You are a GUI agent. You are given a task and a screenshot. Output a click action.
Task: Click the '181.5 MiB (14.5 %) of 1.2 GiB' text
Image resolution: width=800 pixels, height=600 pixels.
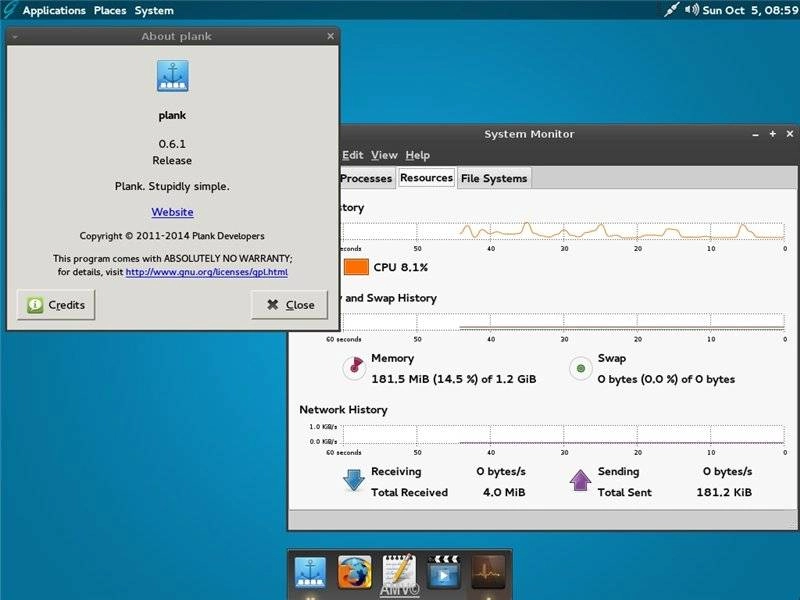(x=454, y=379)
